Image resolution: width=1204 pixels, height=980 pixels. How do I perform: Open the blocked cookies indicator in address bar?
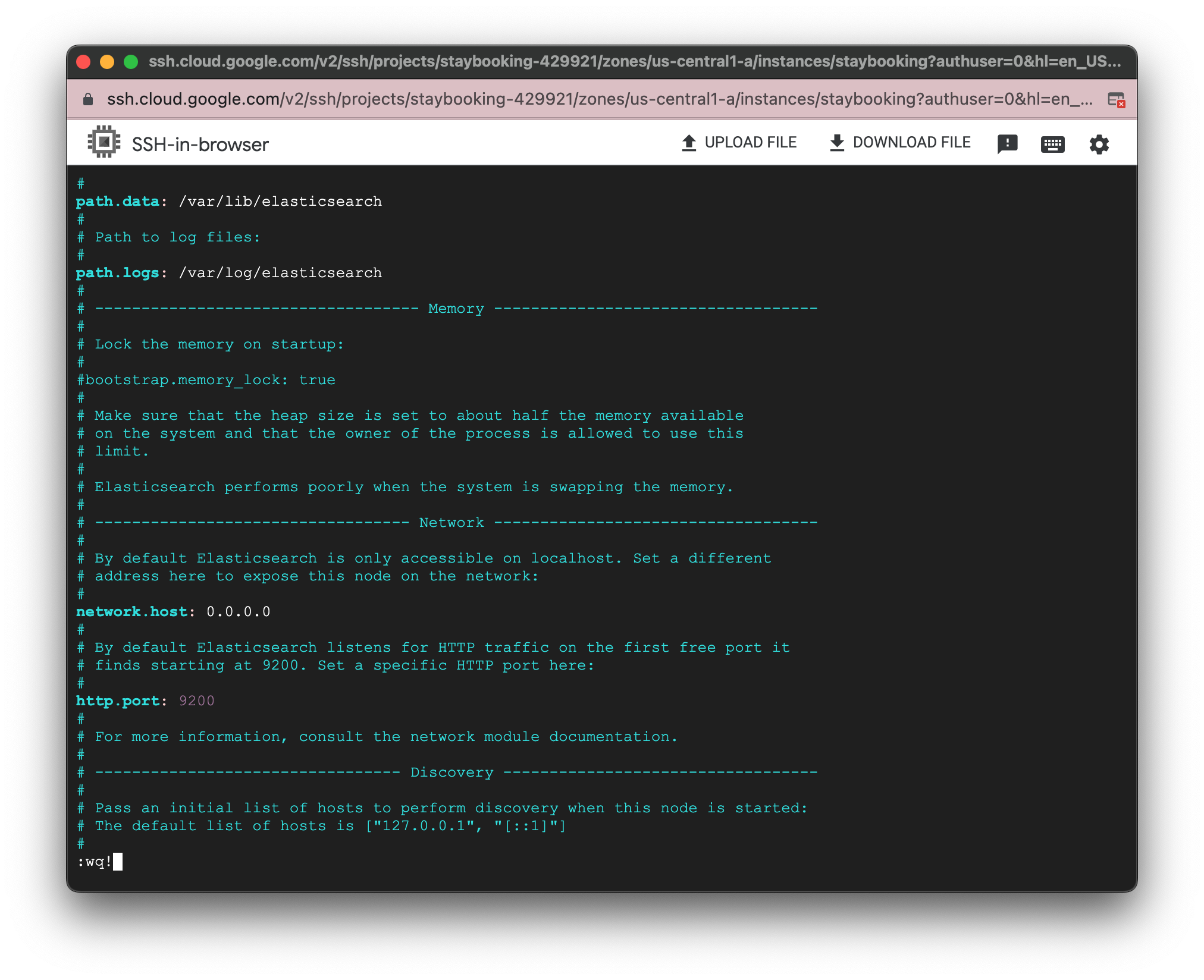click(1117, 99)
